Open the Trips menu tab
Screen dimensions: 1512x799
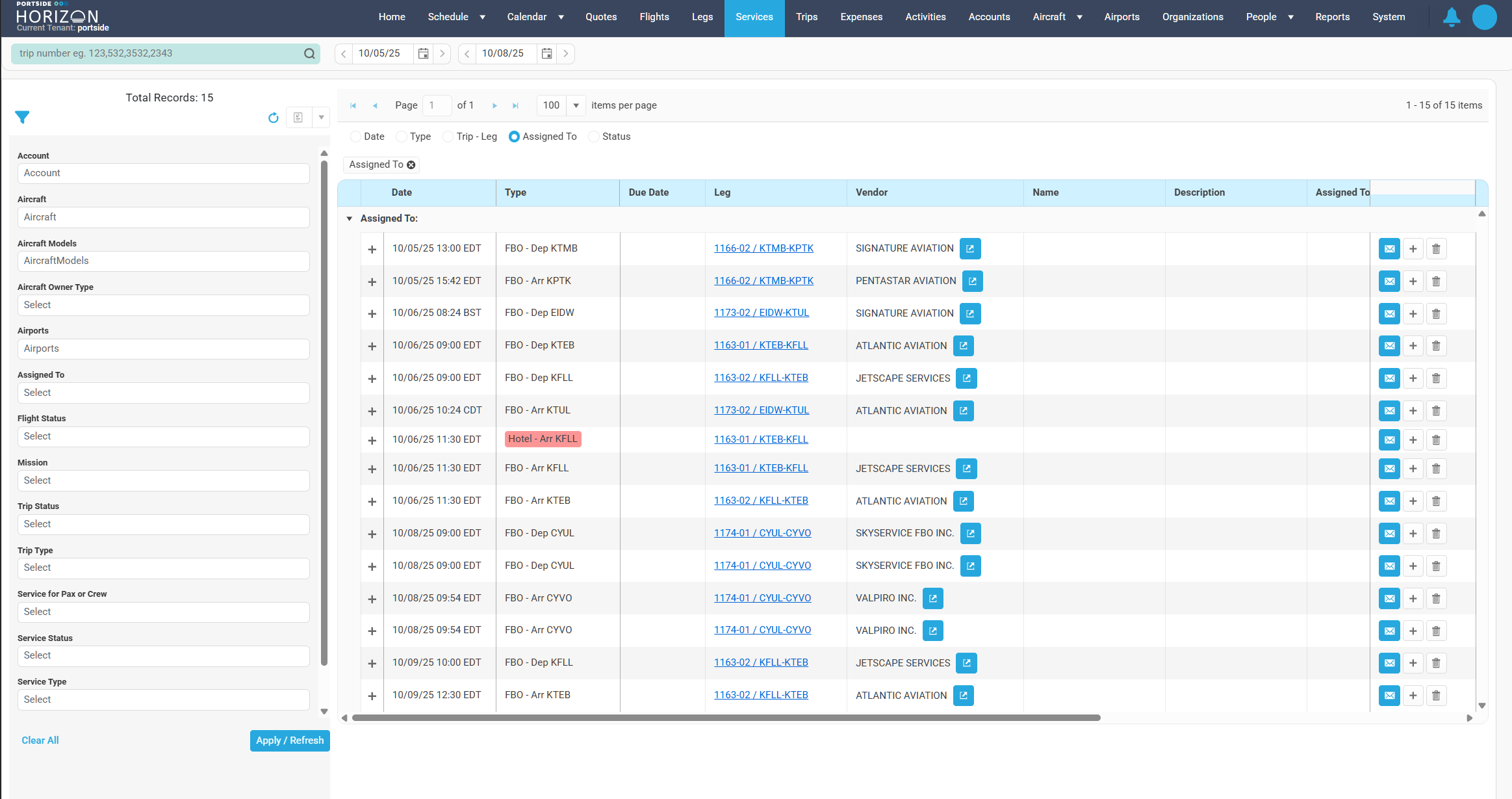tap(806, 17)
